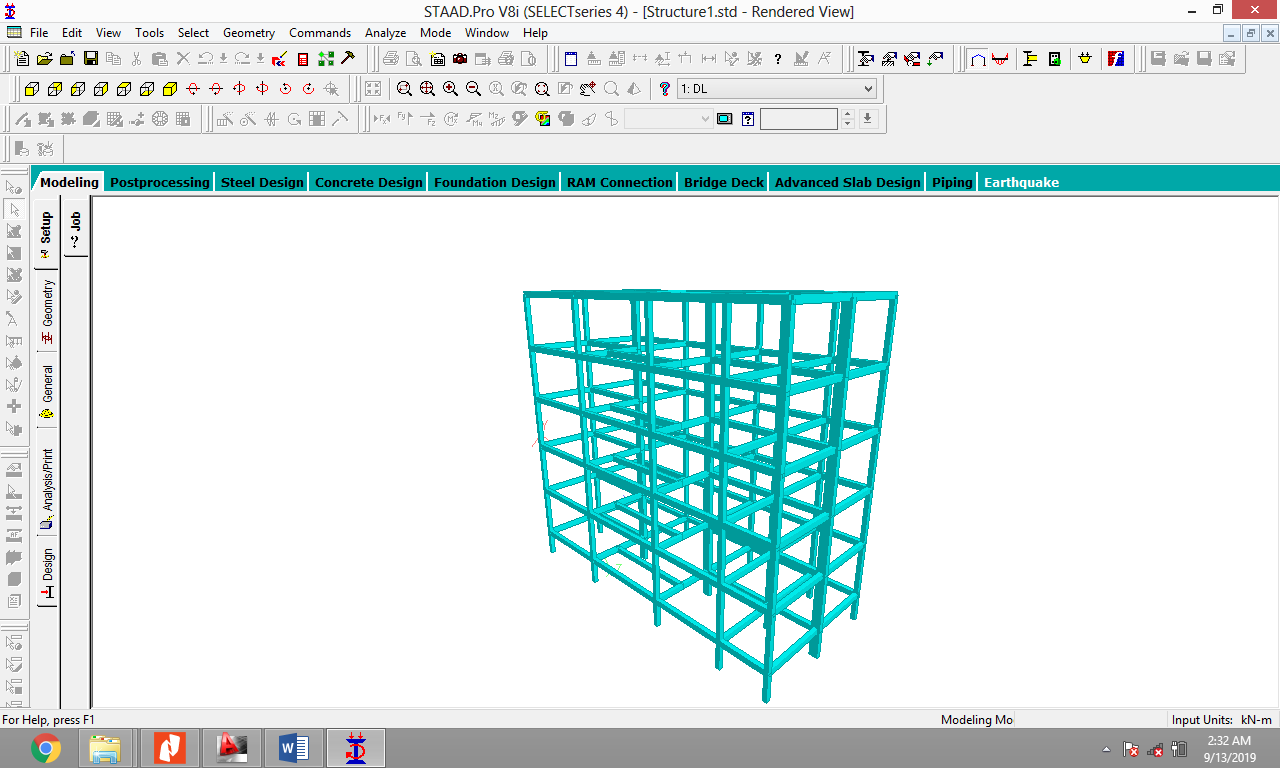Image resolution: width=1280 pixels, height=768 pixels.
Task: Click the Zoom In magnifier icon
Action: [x=450, y=89]
